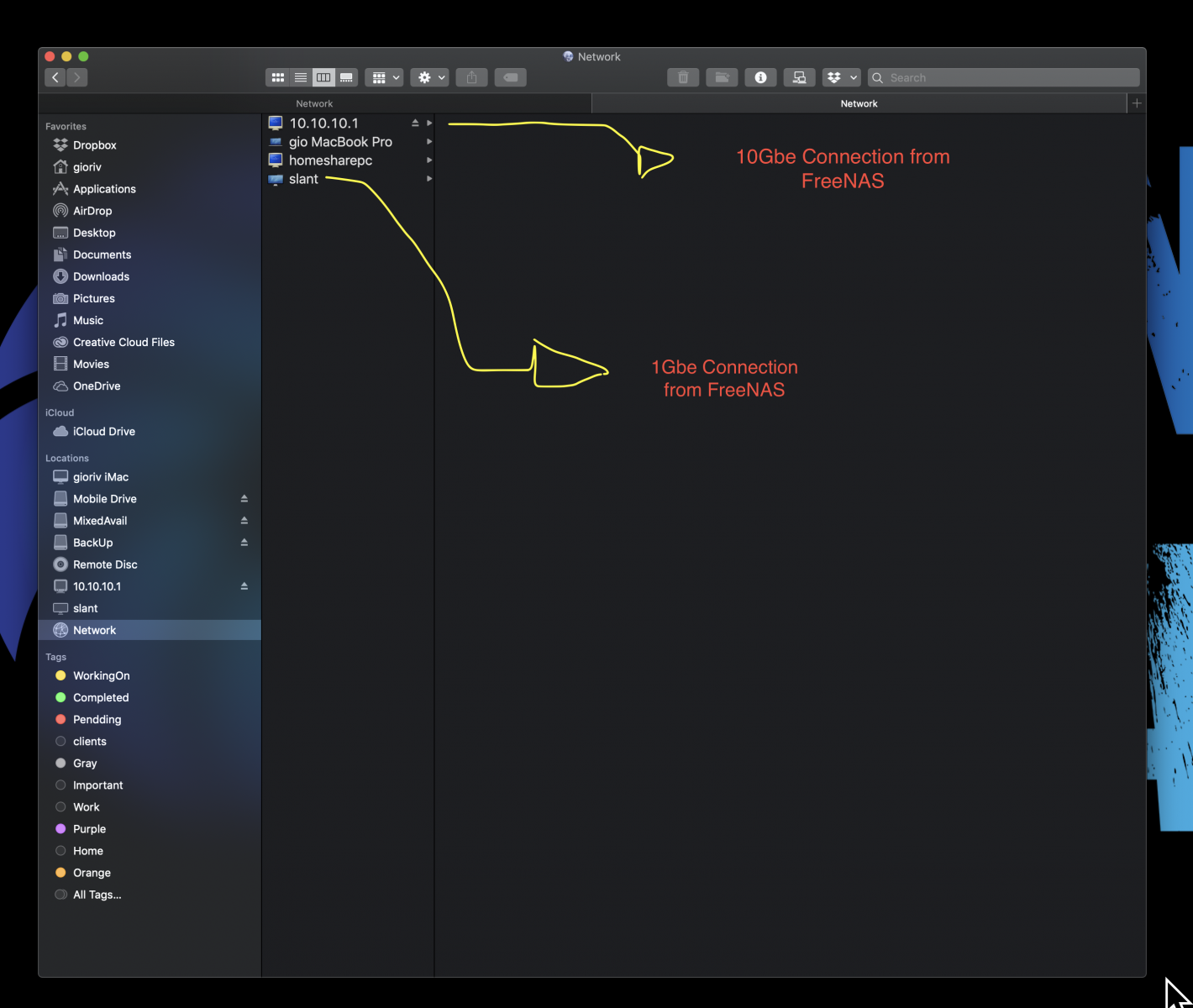Expand gio MacBook Pro via its arrow
Screen dimensions: 1193x1008
(x=429, y=142)
